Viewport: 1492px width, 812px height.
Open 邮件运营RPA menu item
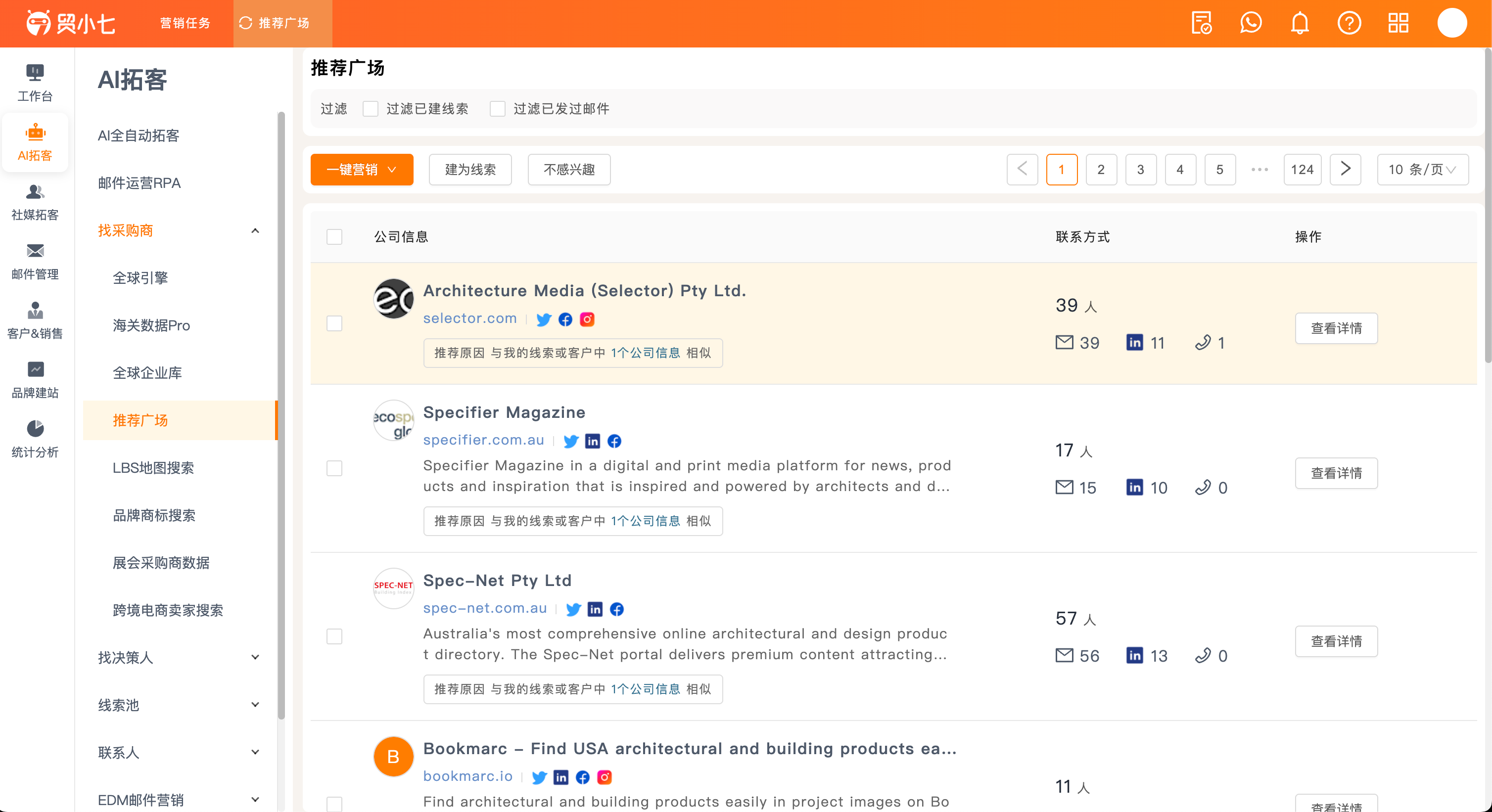tap(139, 183)
